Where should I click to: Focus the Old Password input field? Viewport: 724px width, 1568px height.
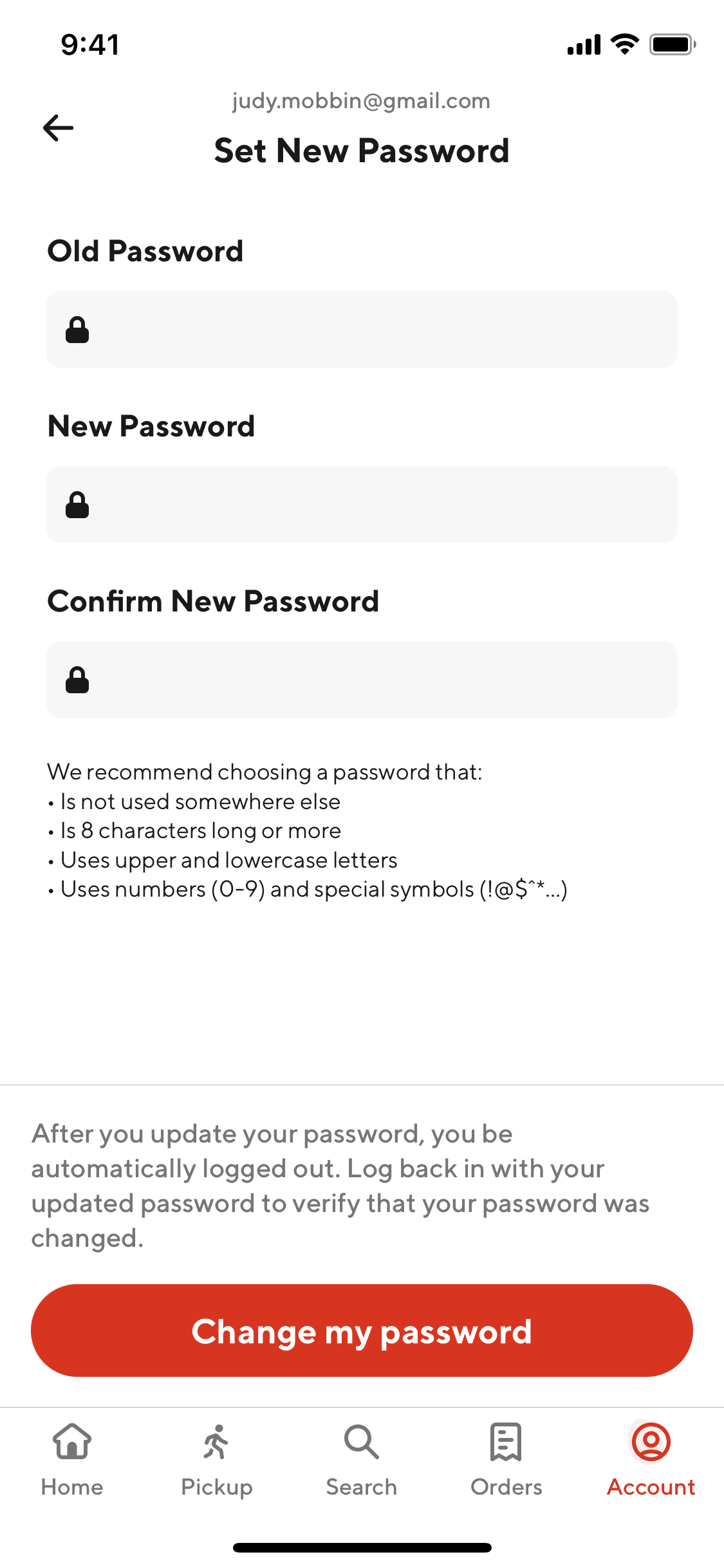(380, 330)
